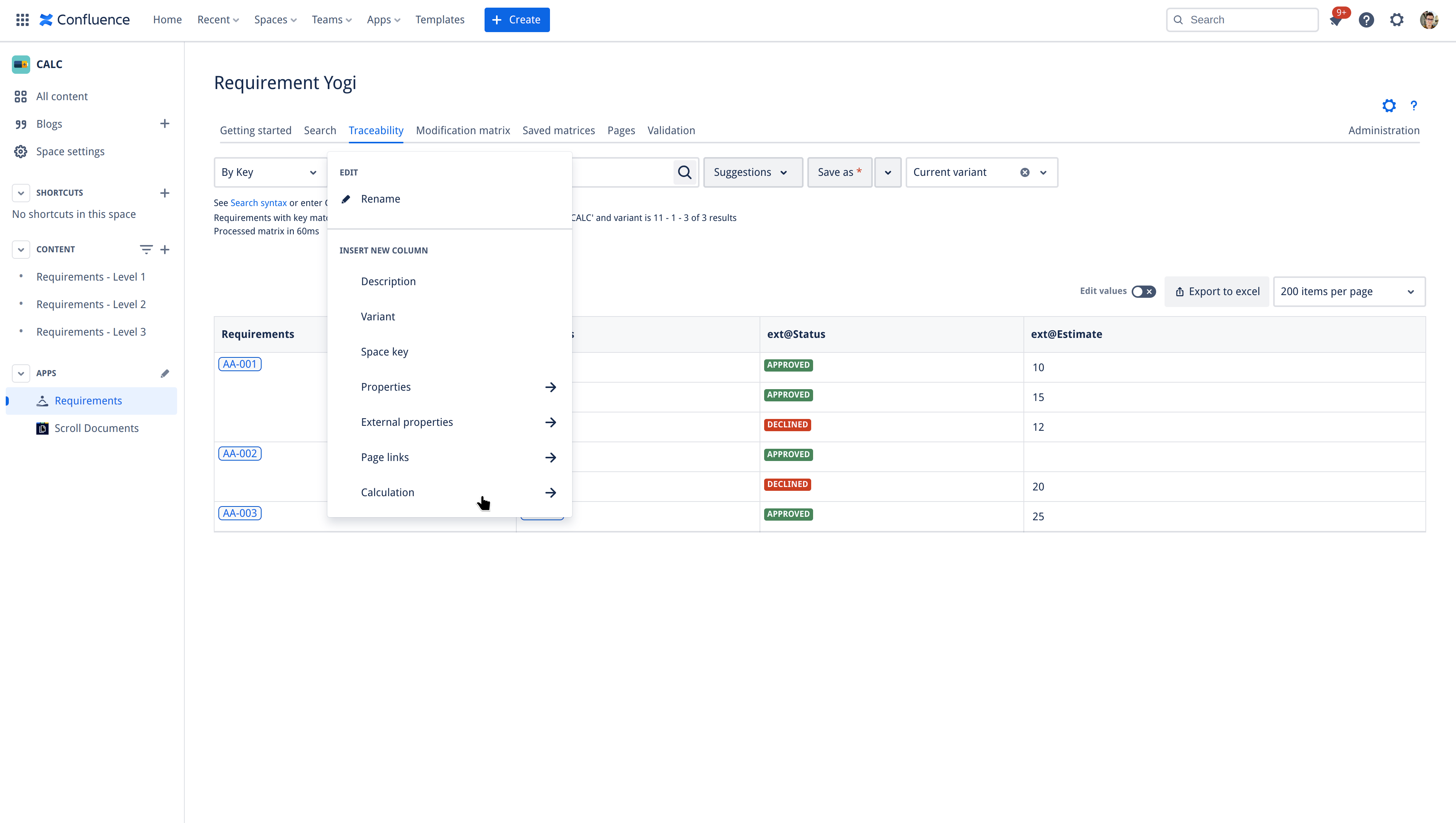Choose Rename from the edit menu
The height and width of the screenshot is (823, 1456).
click(x=380, y=199)
